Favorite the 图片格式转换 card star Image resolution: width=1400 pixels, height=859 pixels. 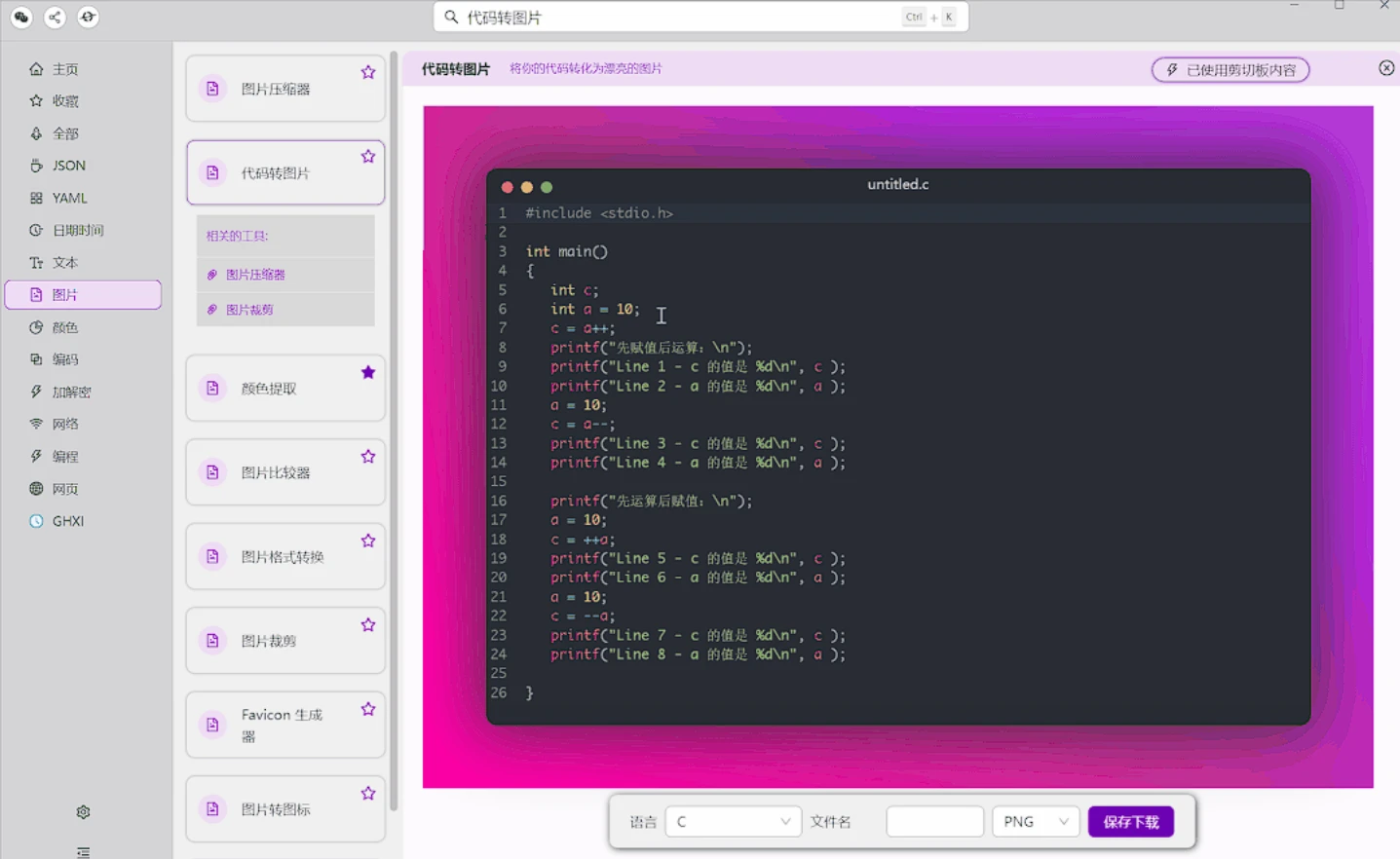(x=368, y=541)
